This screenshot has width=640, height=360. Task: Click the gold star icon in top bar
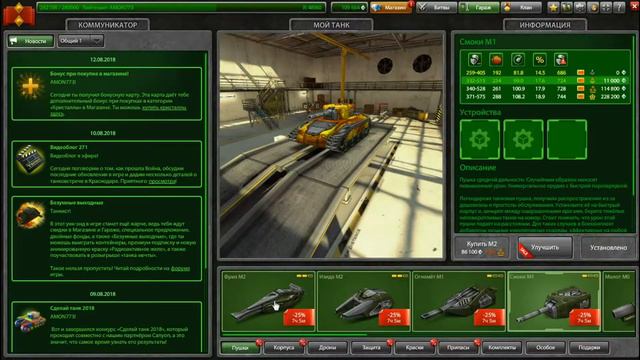tap(553, 7)
